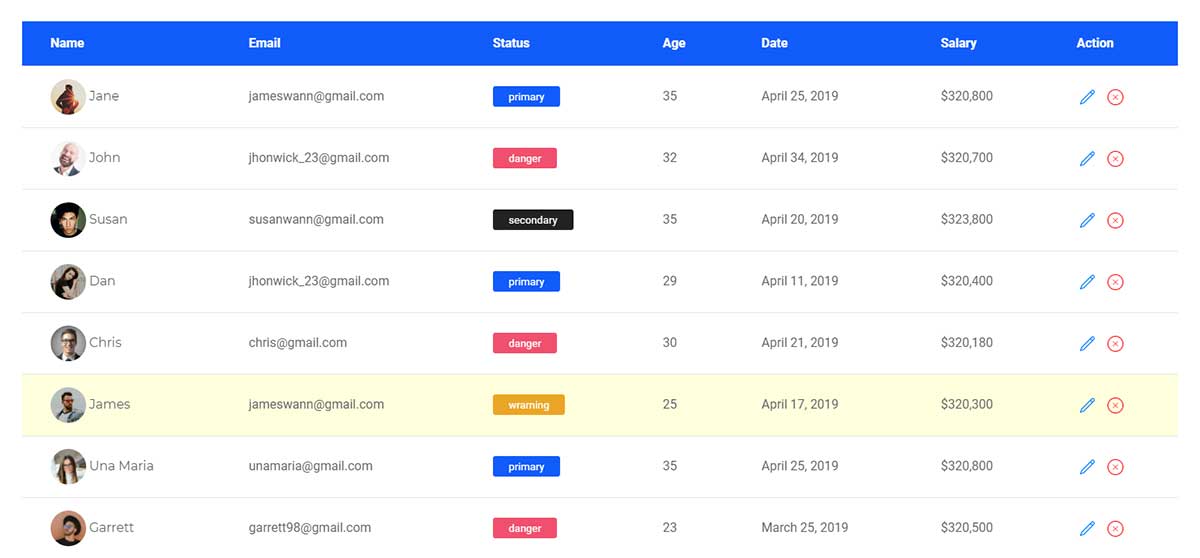Select salary $320,400 in Dan's row
Image resolution: width=1200 pixels, height=558 pixels.
pos(967,282)
